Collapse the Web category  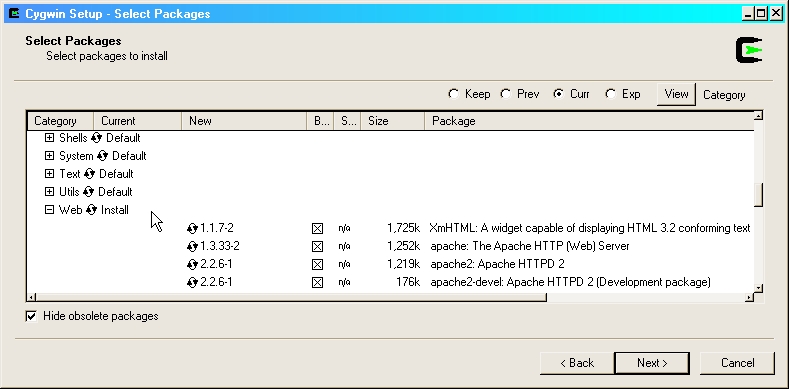pyautogui.click(x=49, y=210)
